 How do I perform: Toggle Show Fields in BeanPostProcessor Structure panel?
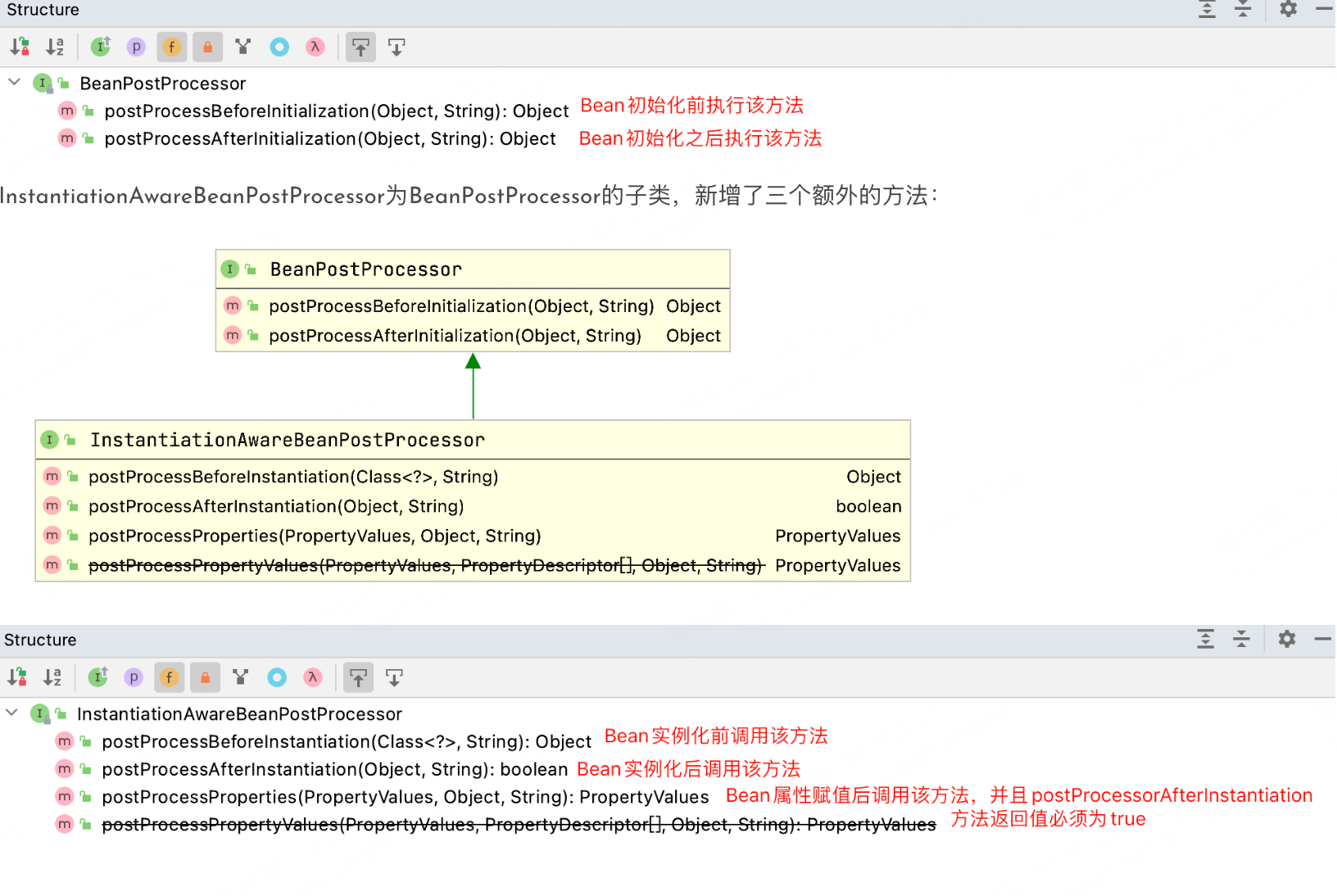(x=172, y=47)
